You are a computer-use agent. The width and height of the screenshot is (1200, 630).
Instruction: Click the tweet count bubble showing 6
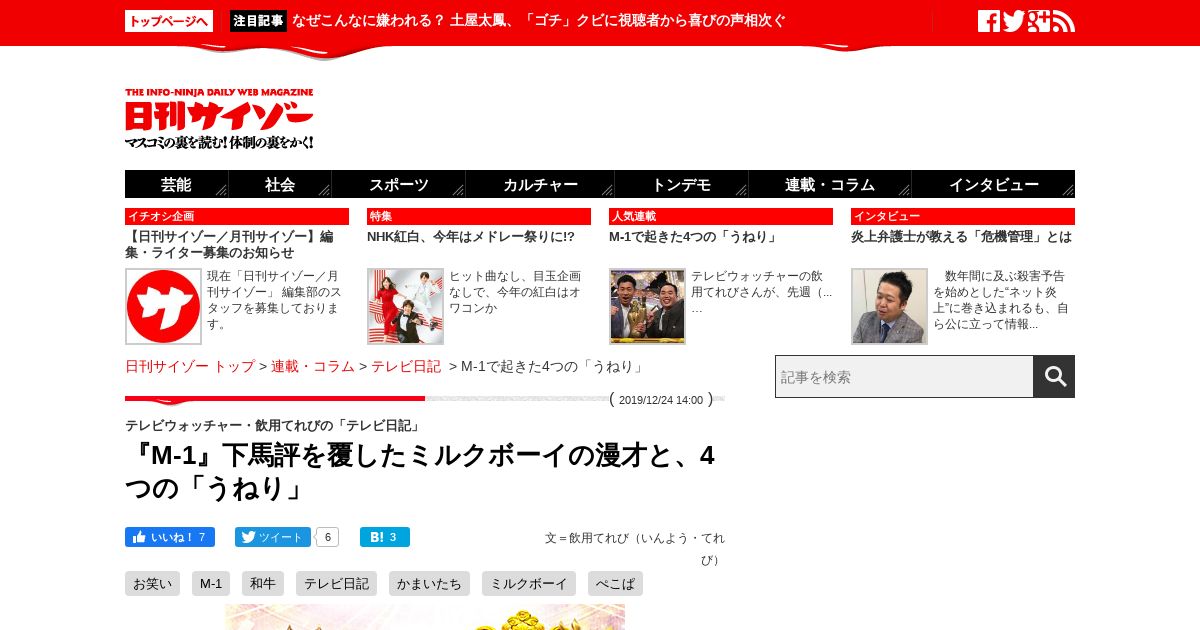(x=328, y=537)
